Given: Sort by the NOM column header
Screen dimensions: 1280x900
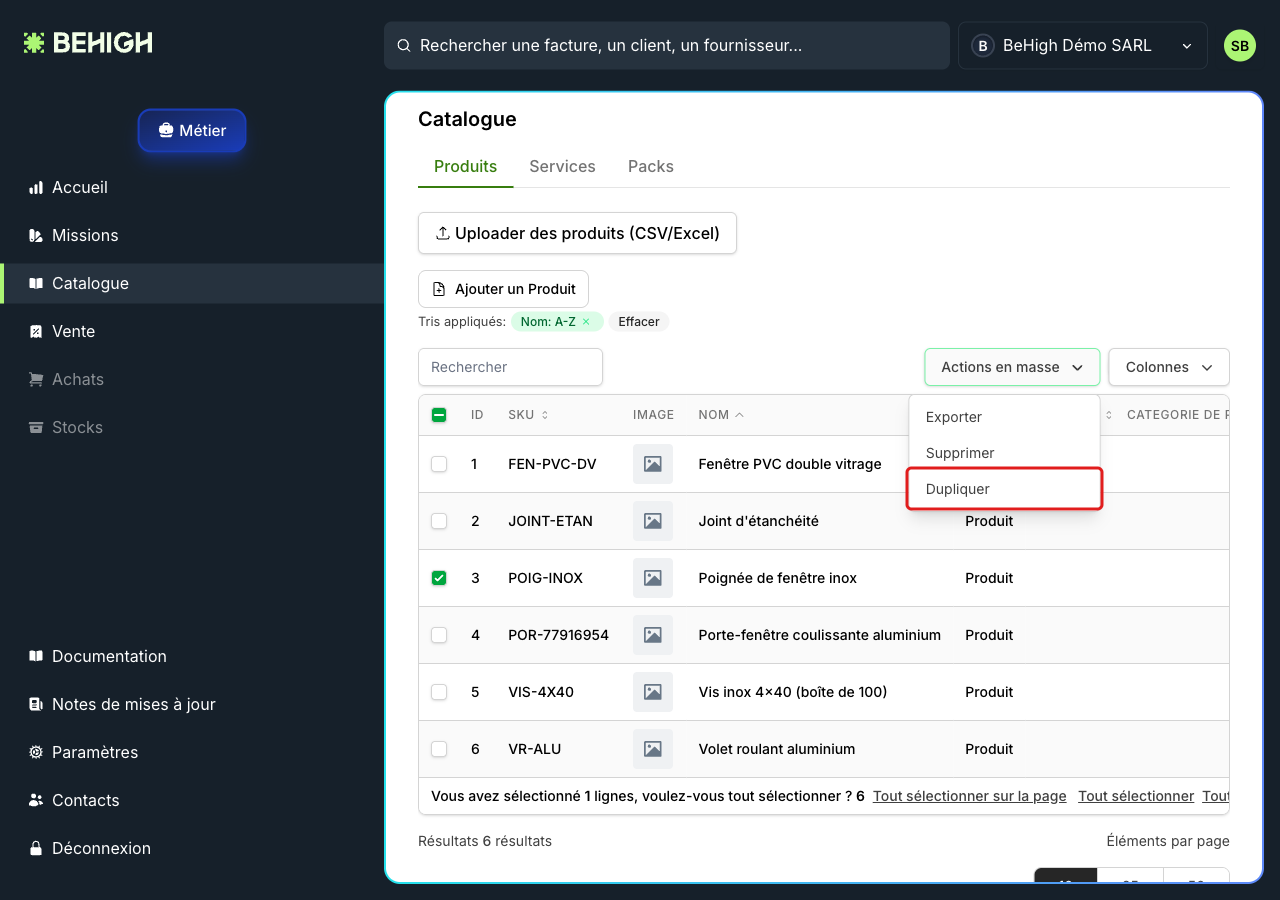Looking at the screenshot, I should click(x=721, y=415).
